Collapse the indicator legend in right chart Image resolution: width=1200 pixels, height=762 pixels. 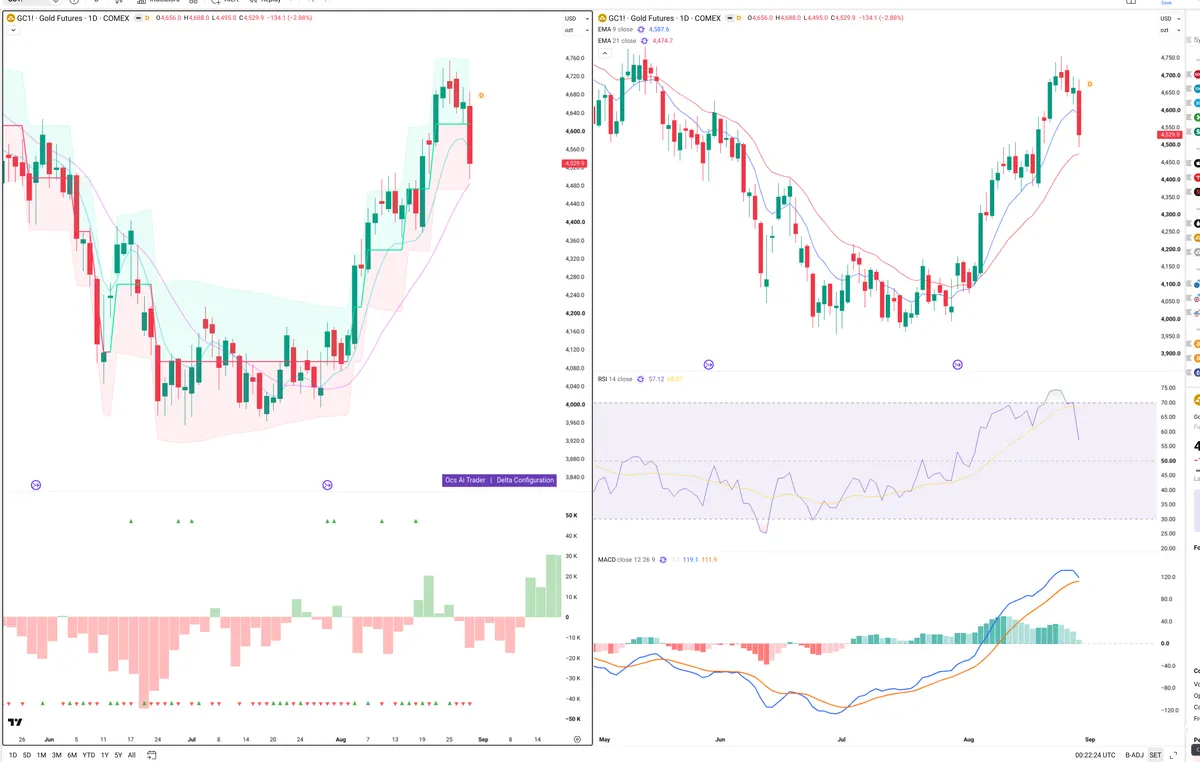pos(604,52)
